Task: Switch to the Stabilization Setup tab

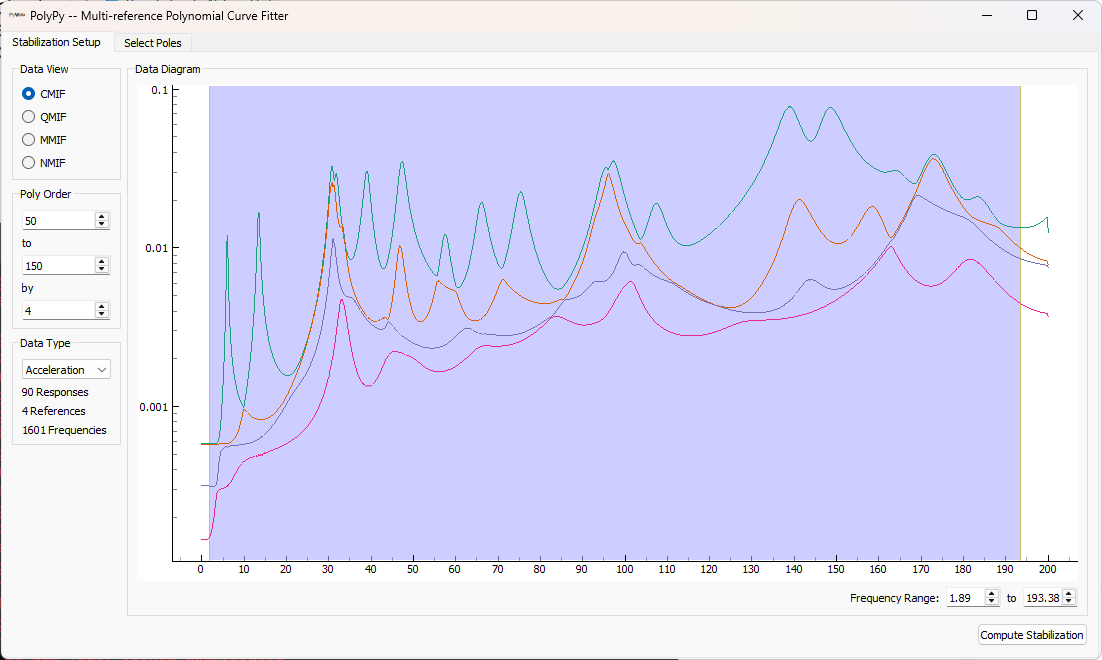Action: pos(57,42)
